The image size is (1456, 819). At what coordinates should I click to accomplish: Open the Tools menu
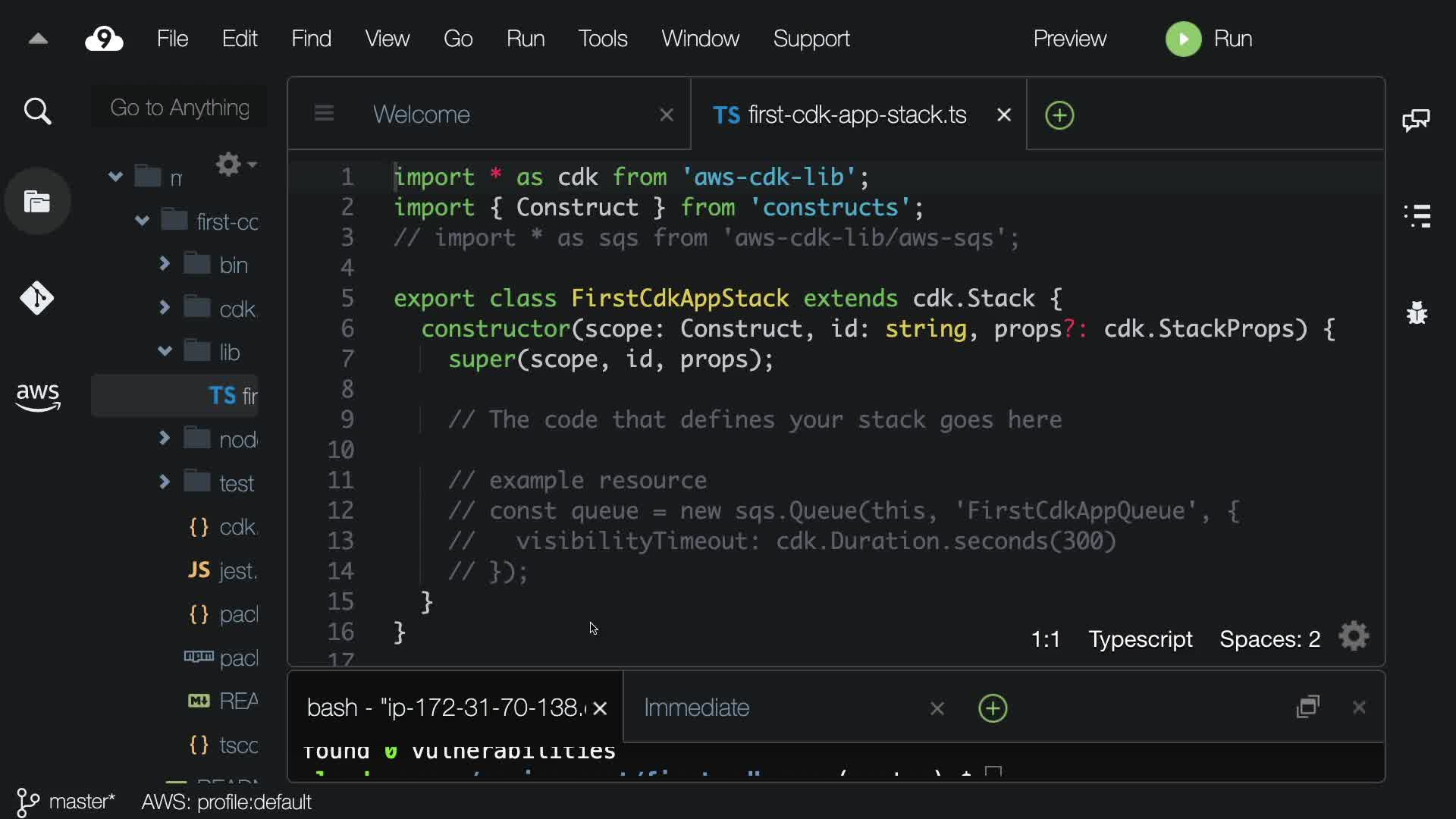coord(602,39)
